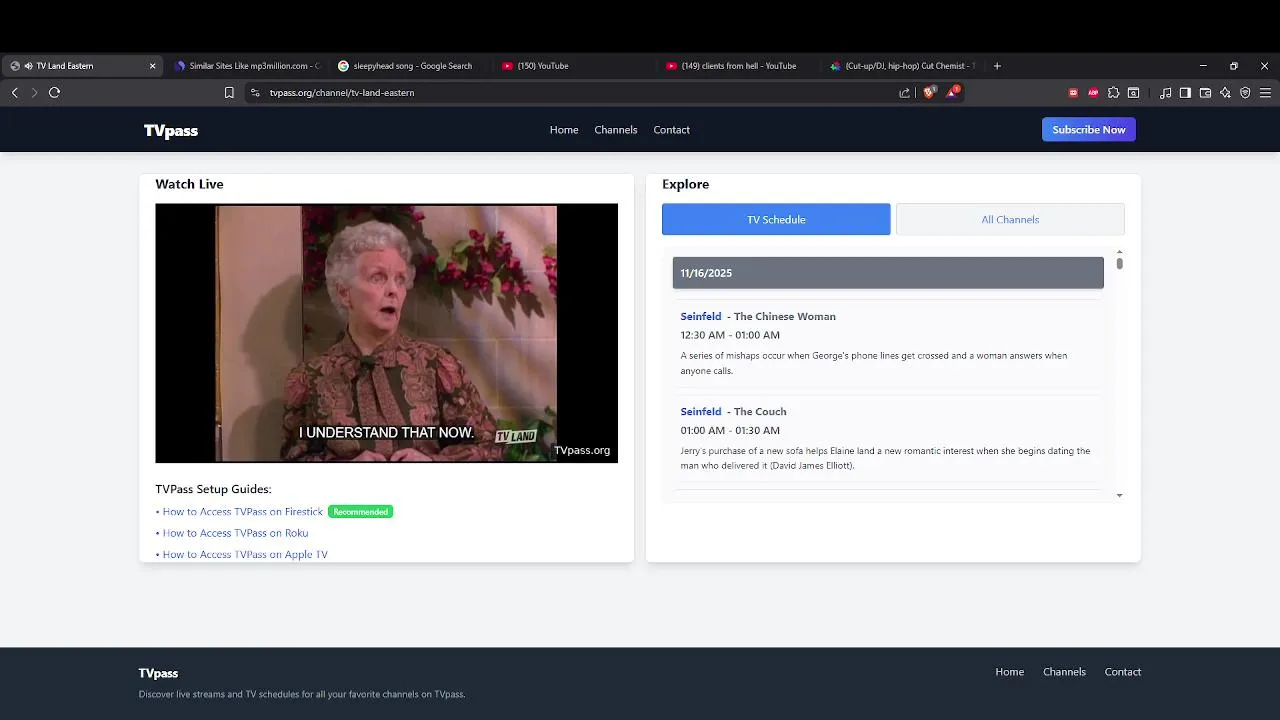
Task: Click the tab search window icon in toolbar
Action: pyautogui.click(x=1133, y=92)
